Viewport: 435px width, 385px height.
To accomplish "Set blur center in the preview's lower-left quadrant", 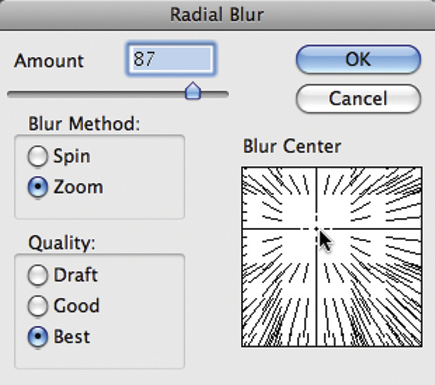I will 279,288.
